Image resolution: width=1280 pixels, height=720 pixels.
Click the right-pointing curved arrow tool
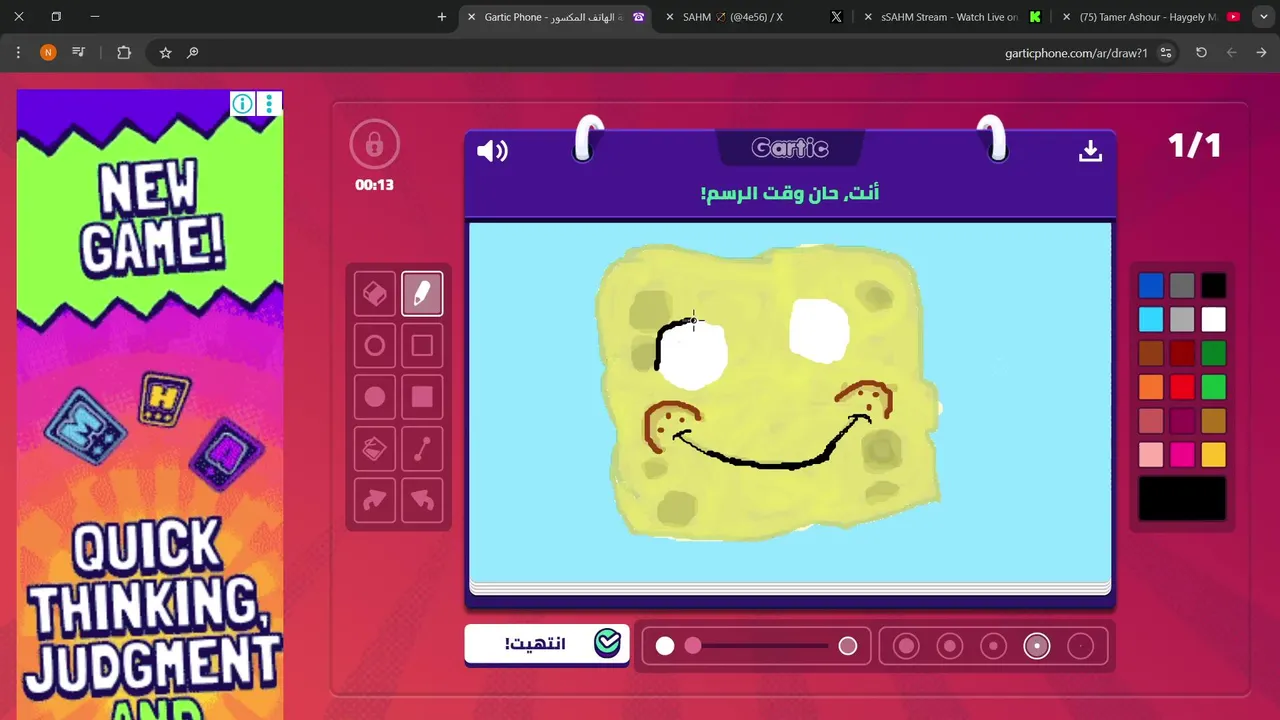coord(375,501)
